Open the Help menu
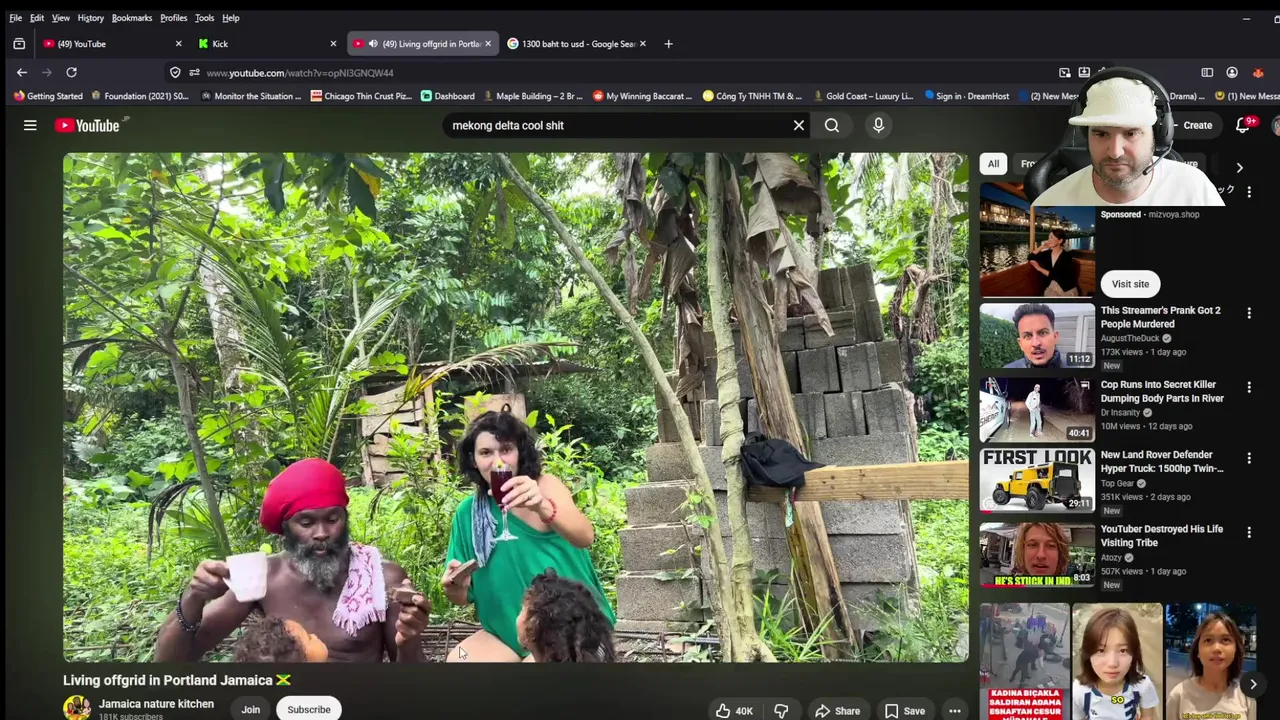Image resolution: width=1280 pixels, height=720 pixels. (x=231, y=18)
